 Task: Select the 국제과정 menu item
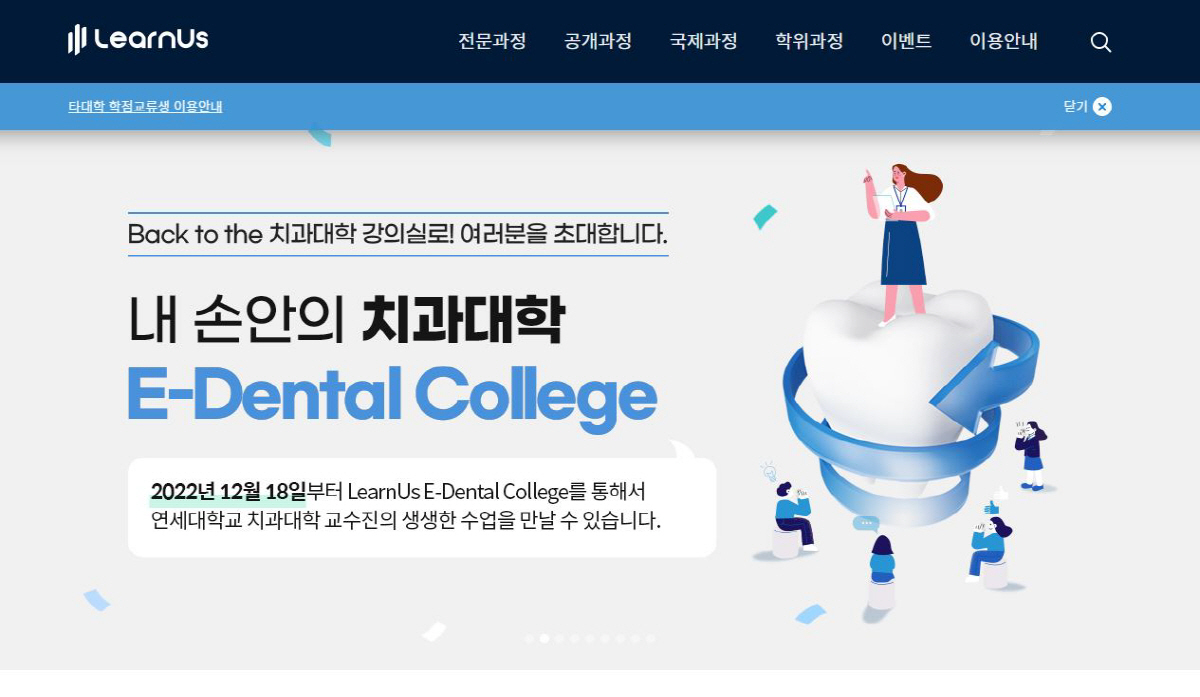coord(704,41)
